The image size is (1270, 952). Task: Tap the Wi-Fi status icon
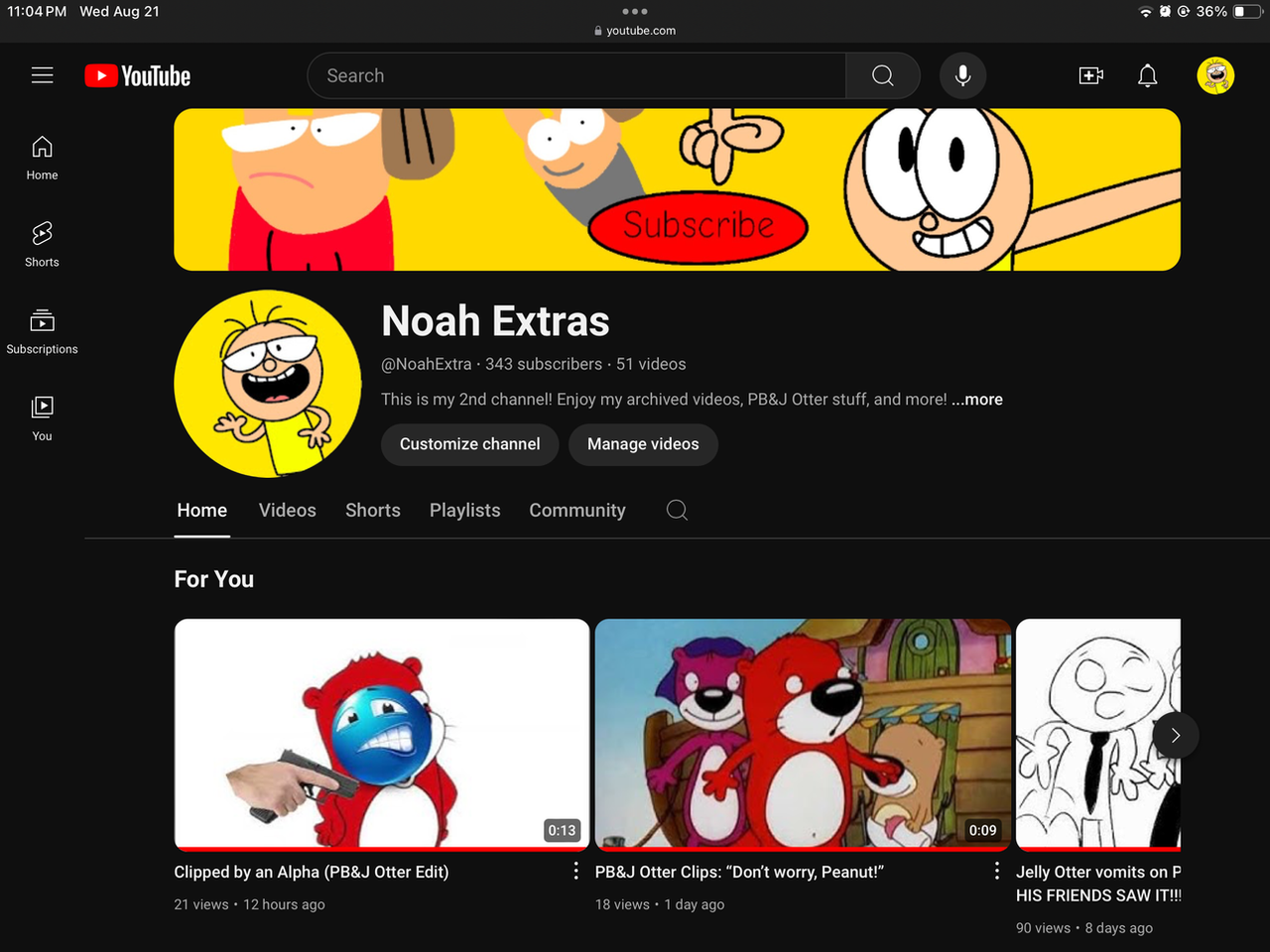tap(1146, 12)
